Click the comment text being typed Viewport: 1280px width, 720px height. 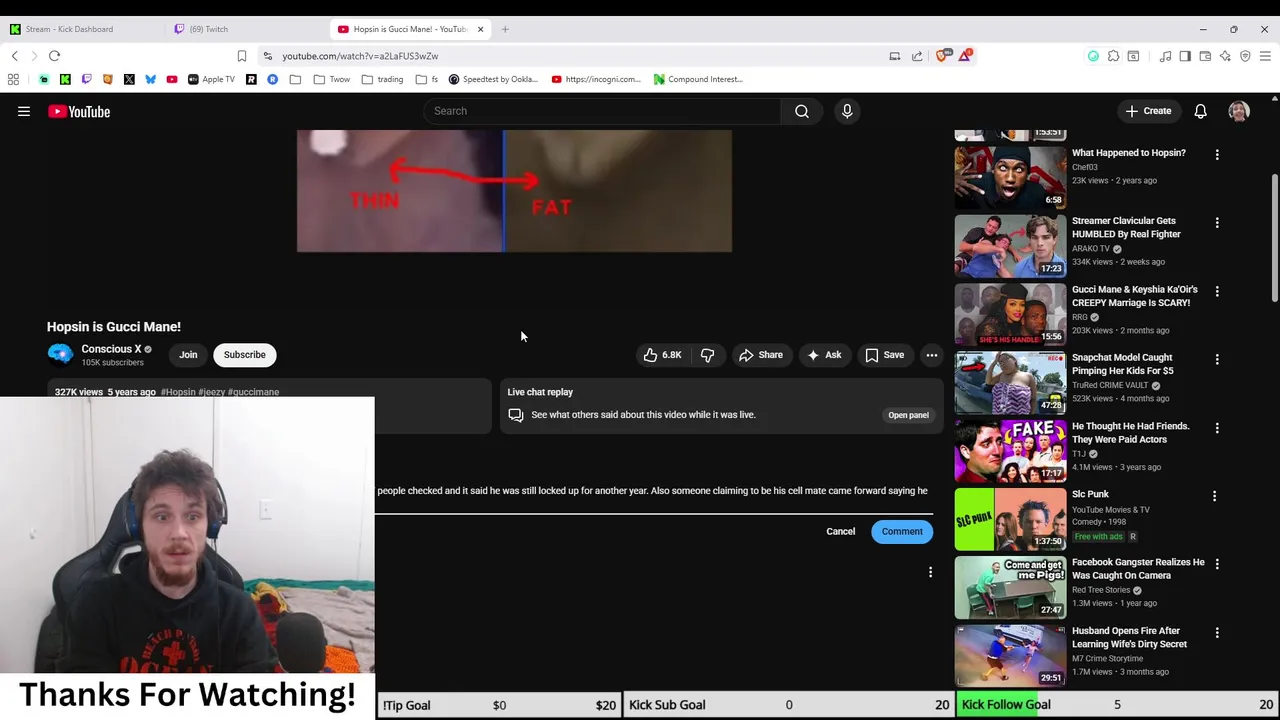tap(653, 491)
